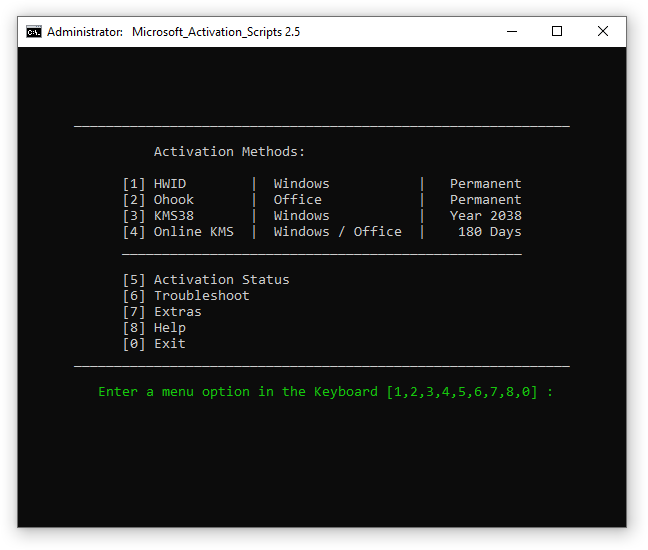Choose the [4] Online KMS option

pyautogui.click(x=178, y=232)
